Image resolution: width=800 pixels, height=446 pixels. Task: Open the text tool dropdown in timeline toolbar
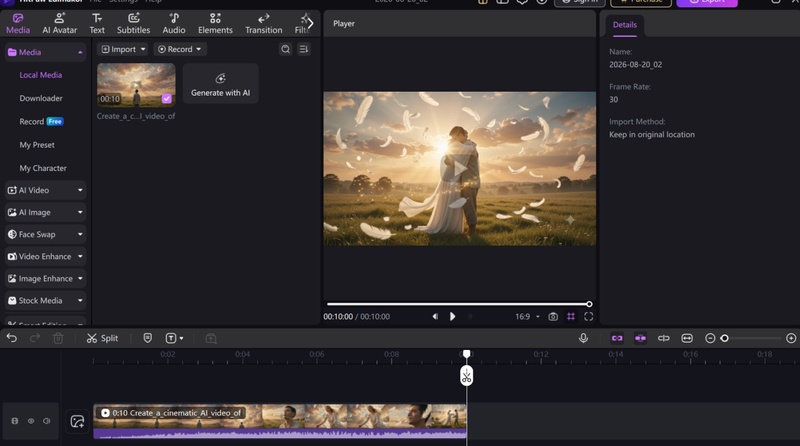[174, 338]
